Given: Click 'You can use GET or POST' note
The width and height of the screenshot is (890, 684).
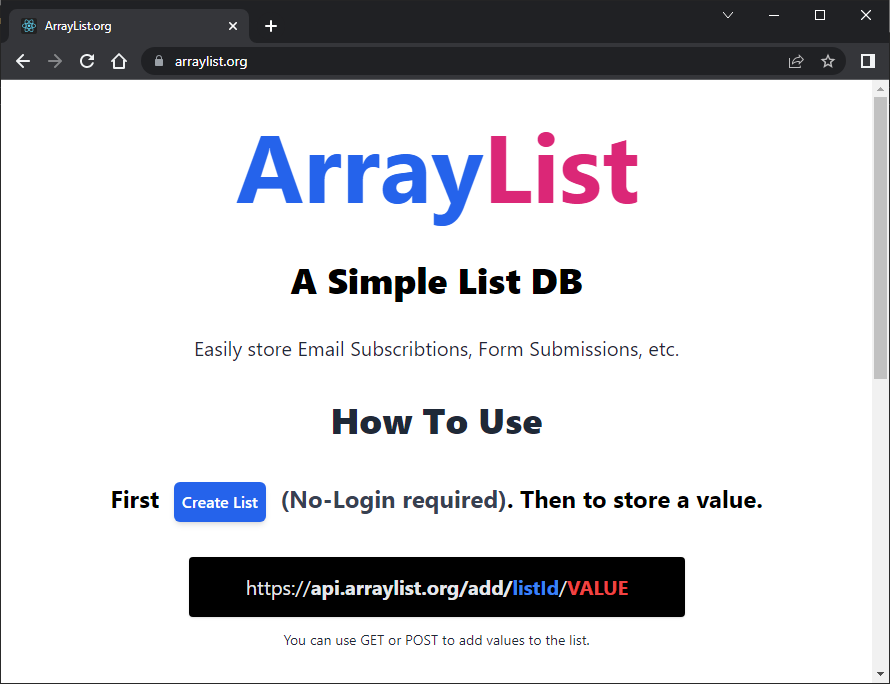Looking at the screenshot, I should click(436, 640).
